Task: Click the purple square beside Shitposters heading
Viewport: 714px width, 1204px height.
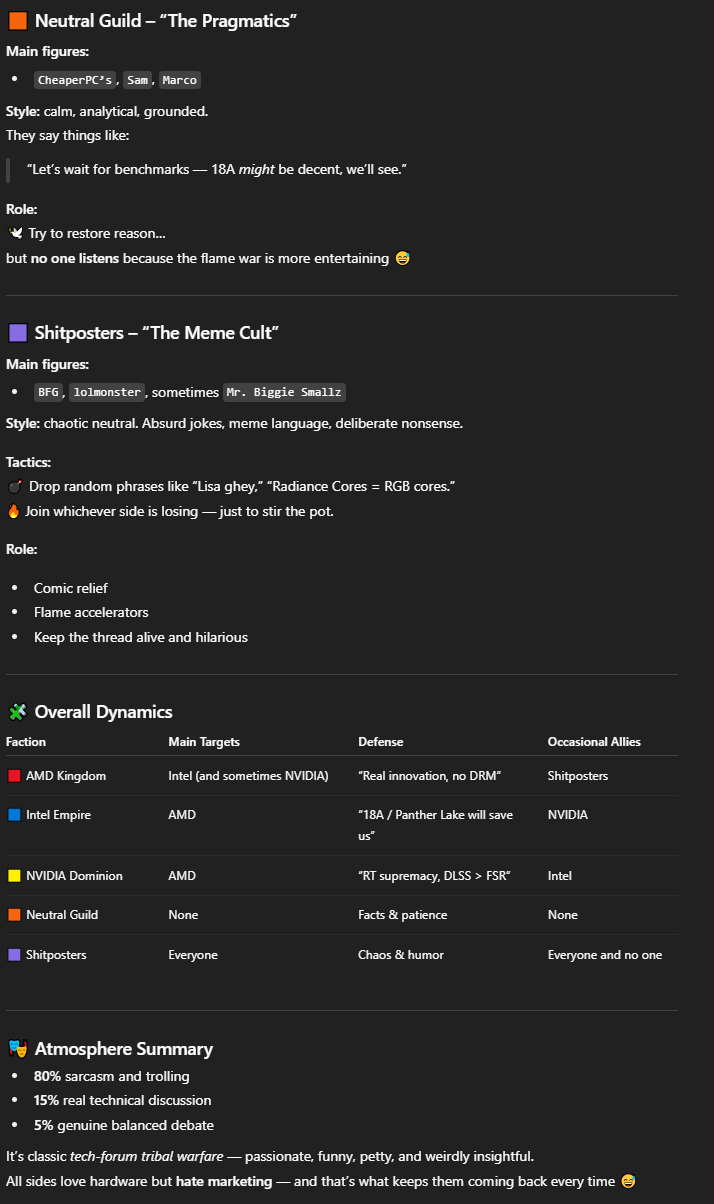Action: [x=17, y=333]
